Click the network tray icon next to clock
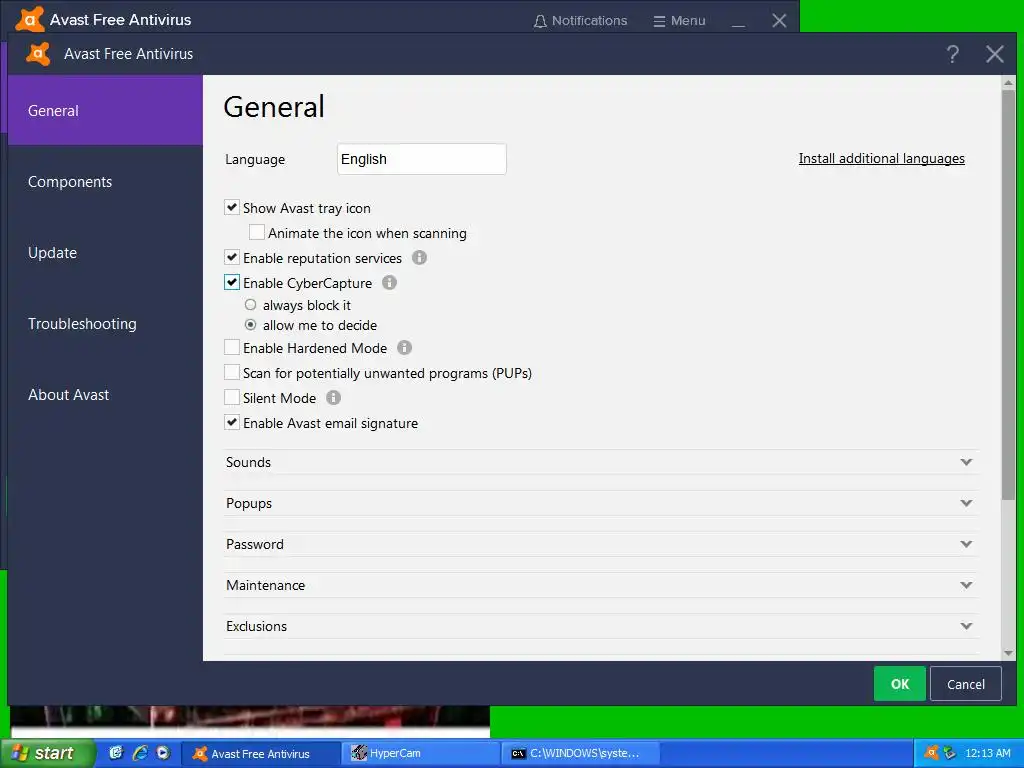 pos(949,753)
